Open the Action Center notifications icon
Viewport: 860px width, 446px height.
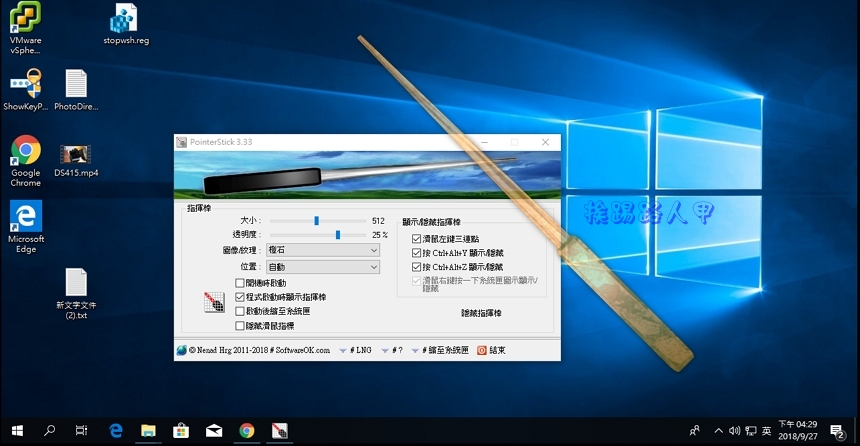[838, 432]
